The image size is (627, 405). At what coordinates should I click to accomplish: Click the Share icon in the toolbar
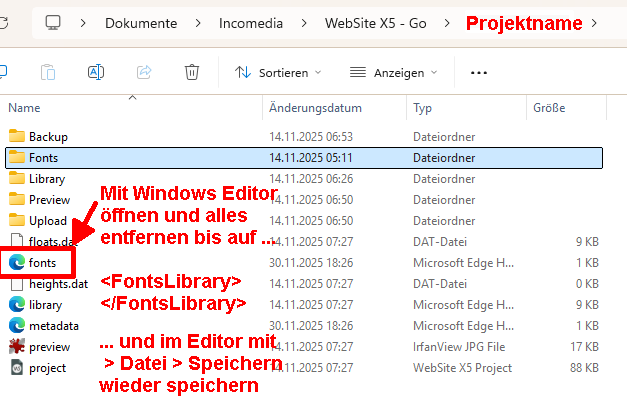point(144,72)
